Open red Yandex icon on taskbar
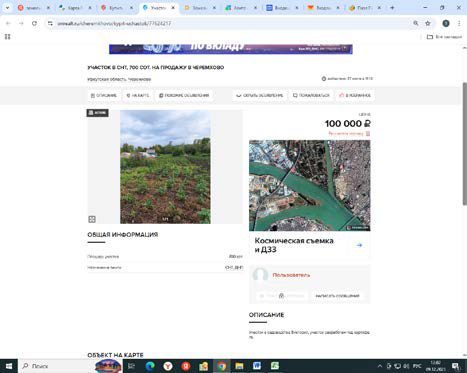The width and height of the screenshot is (467, 373). (186, 366)
